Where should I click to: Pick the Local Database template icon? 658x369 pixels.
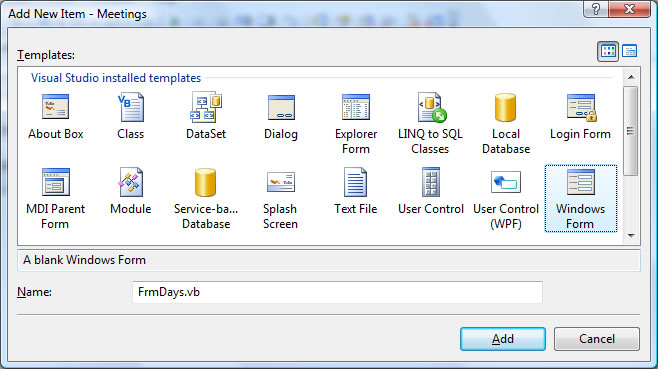pos(505,107)
